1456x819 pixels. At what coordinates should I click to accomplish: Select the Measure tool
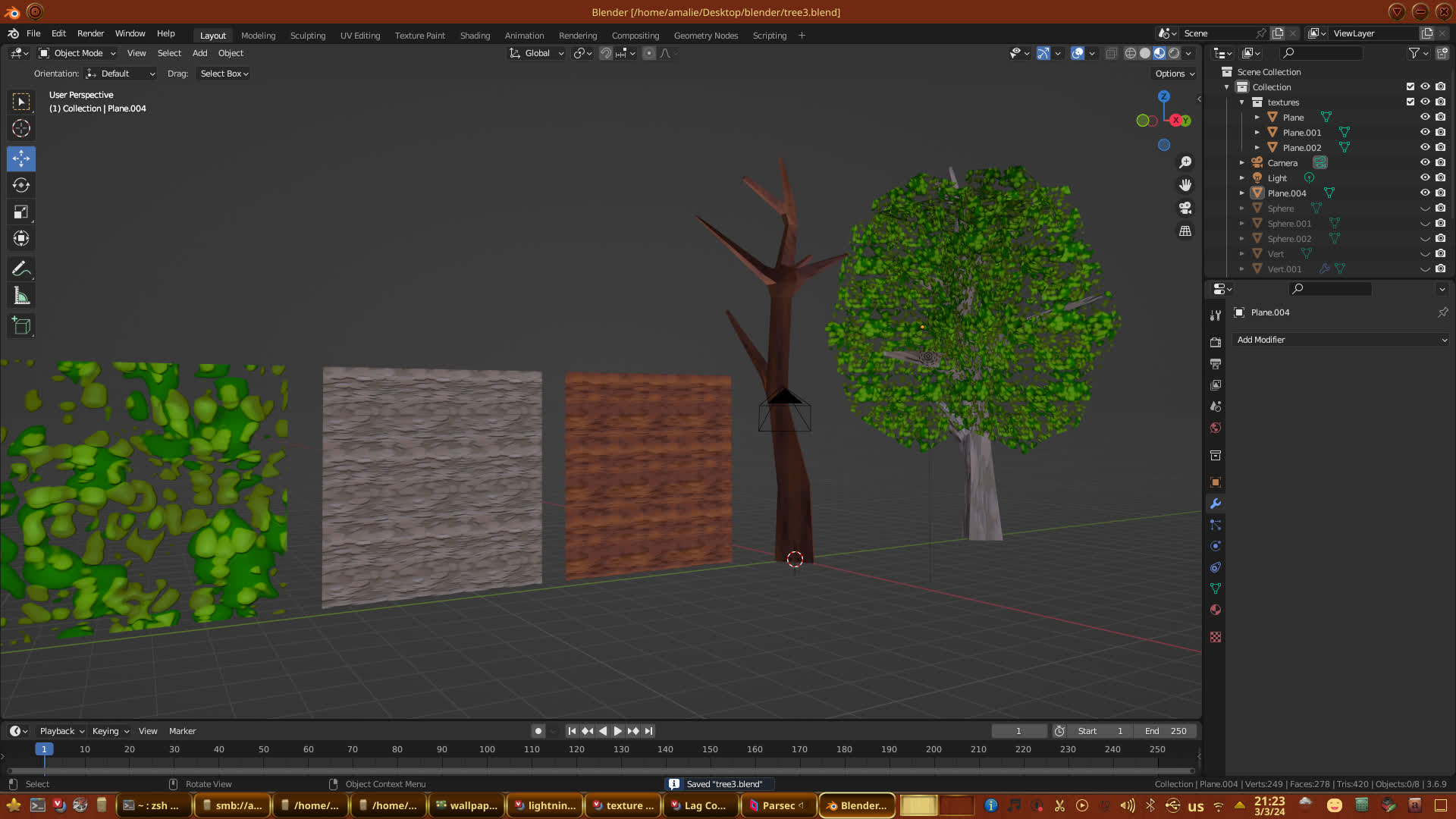click(x=21, y=297)
